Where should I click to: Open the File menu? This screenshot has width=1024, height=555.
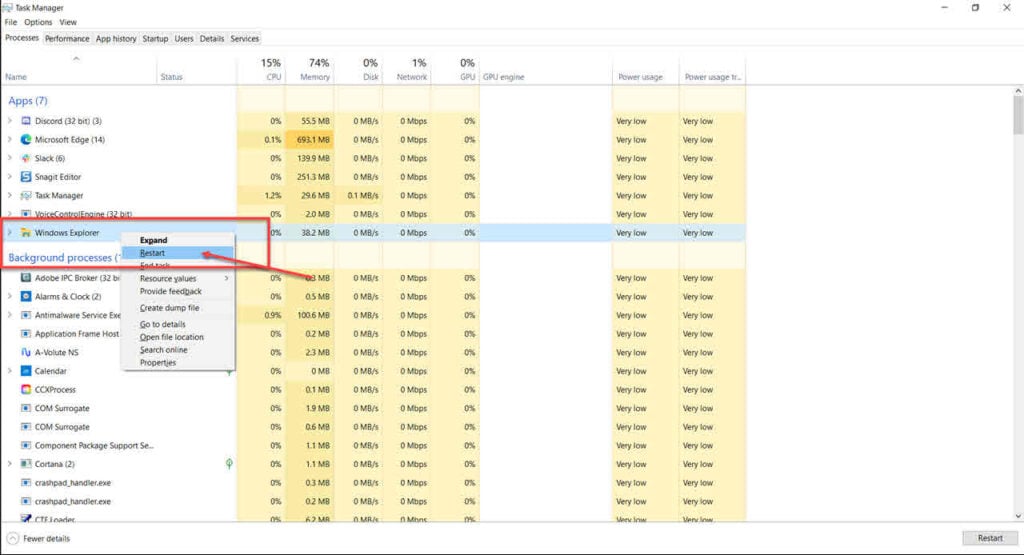pyautogui.click(x=11, y=22)
